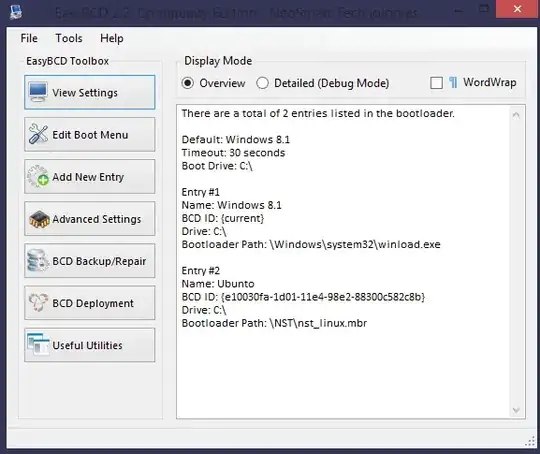Open the Help menu
The width and height of the screenshot is (540, 454).
point(112,38)
